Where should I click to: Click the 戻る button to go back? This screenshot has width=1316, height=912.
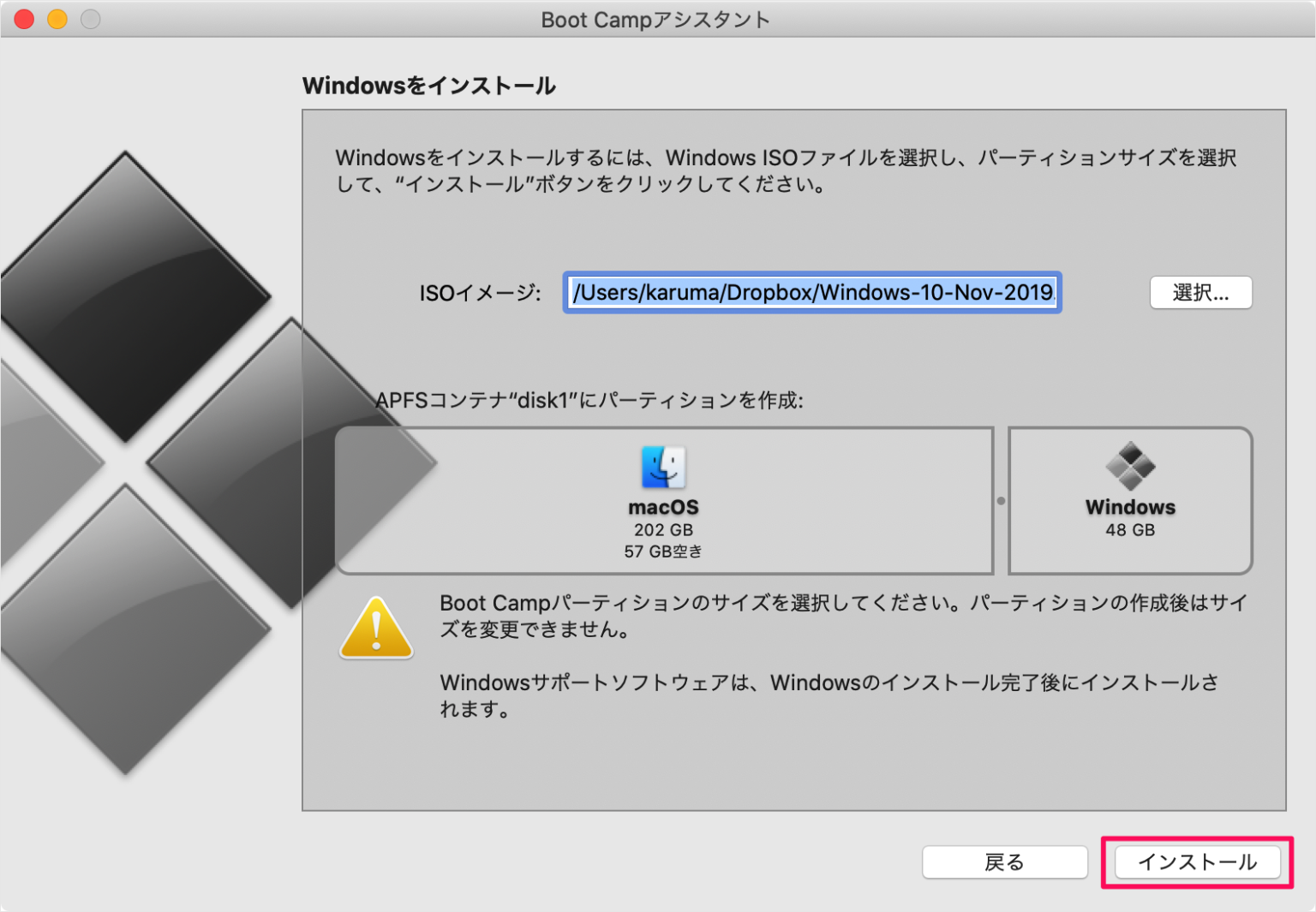1004,862
